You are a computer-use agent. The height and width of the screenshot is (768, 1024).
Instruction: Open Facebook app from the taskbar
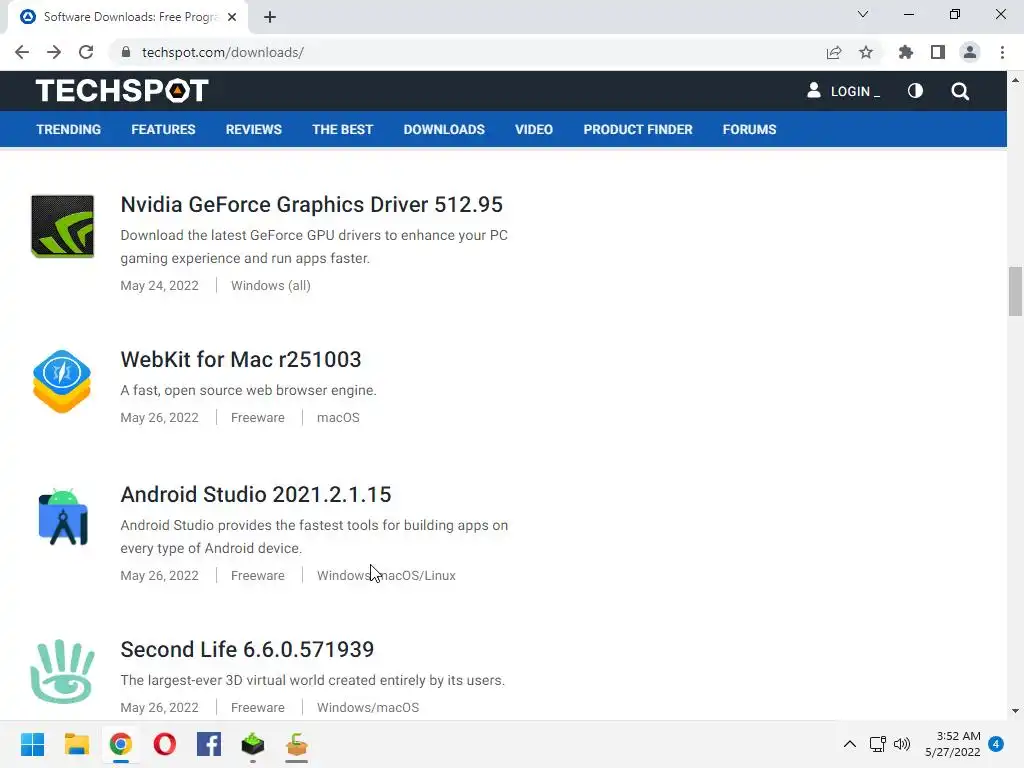[x=209, y=744]
